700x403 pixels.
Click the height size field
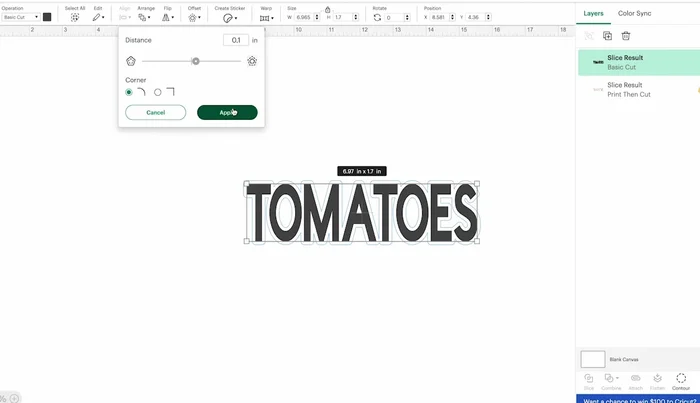coord(343,17)
